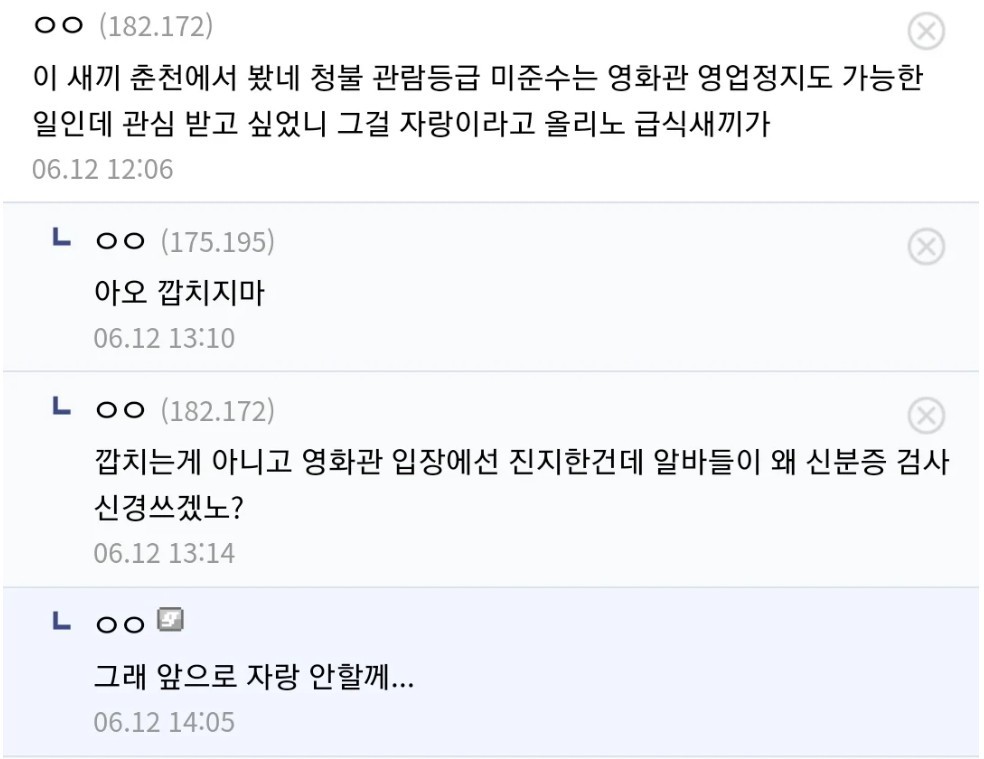Delete the top comment posted at 12:06
Image resolution: width=984 pixels, height=759 pixels.
(x=926, y=33)
